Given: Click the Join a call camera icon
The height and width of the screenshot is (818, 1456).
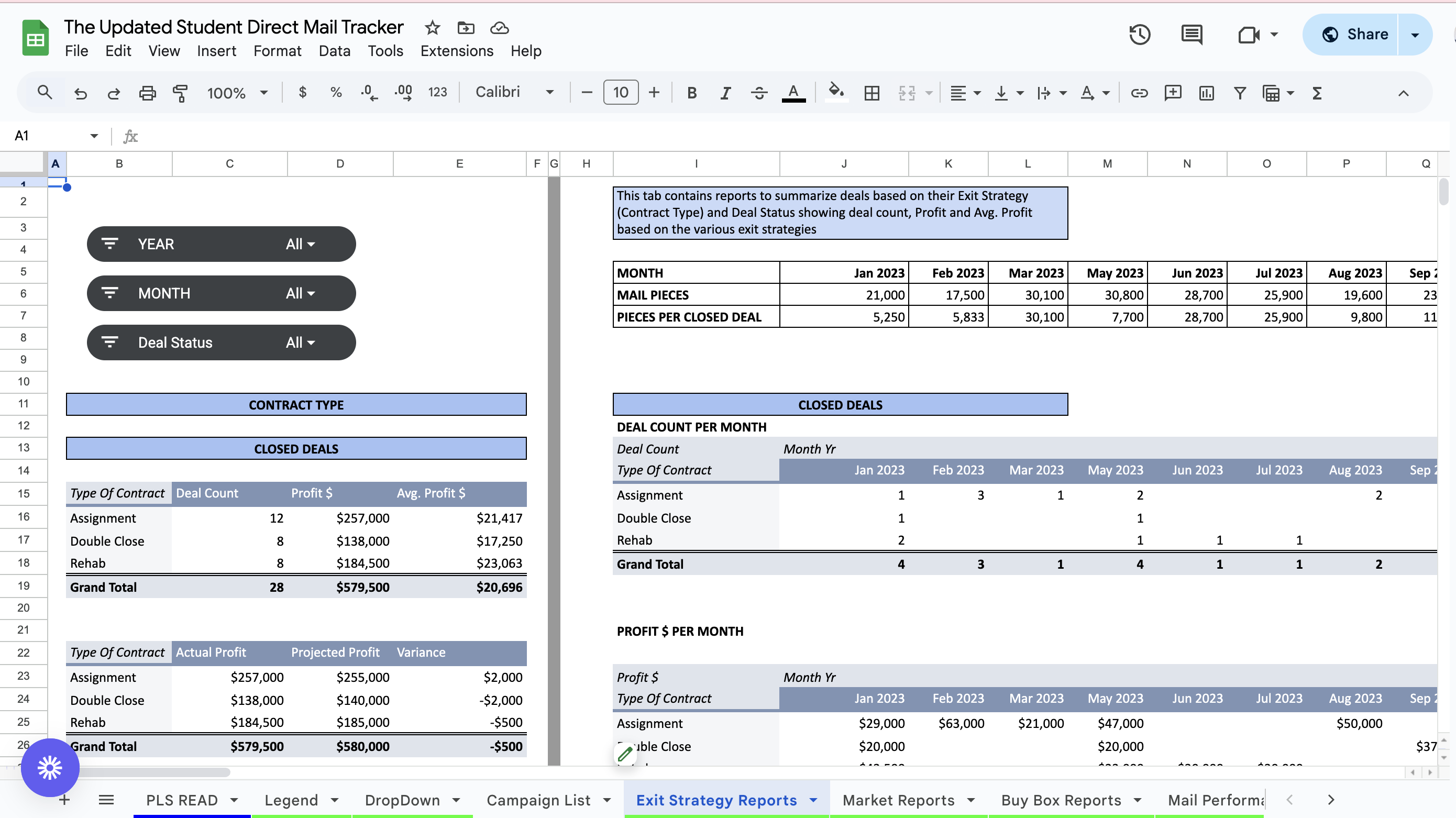Looking at the screenshot, I should pos(1249,35).
